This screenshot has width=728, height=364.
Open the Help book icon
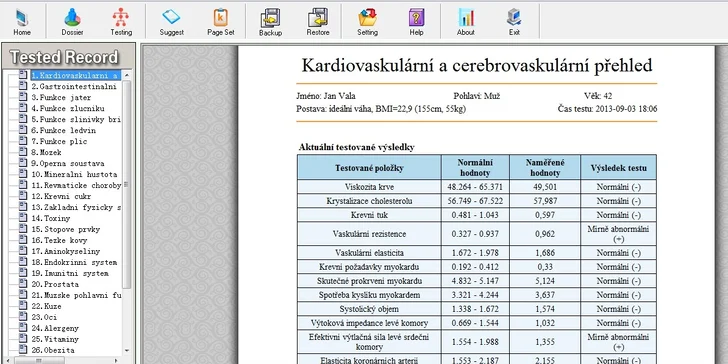pyautogui.click(x=416, y=22)
